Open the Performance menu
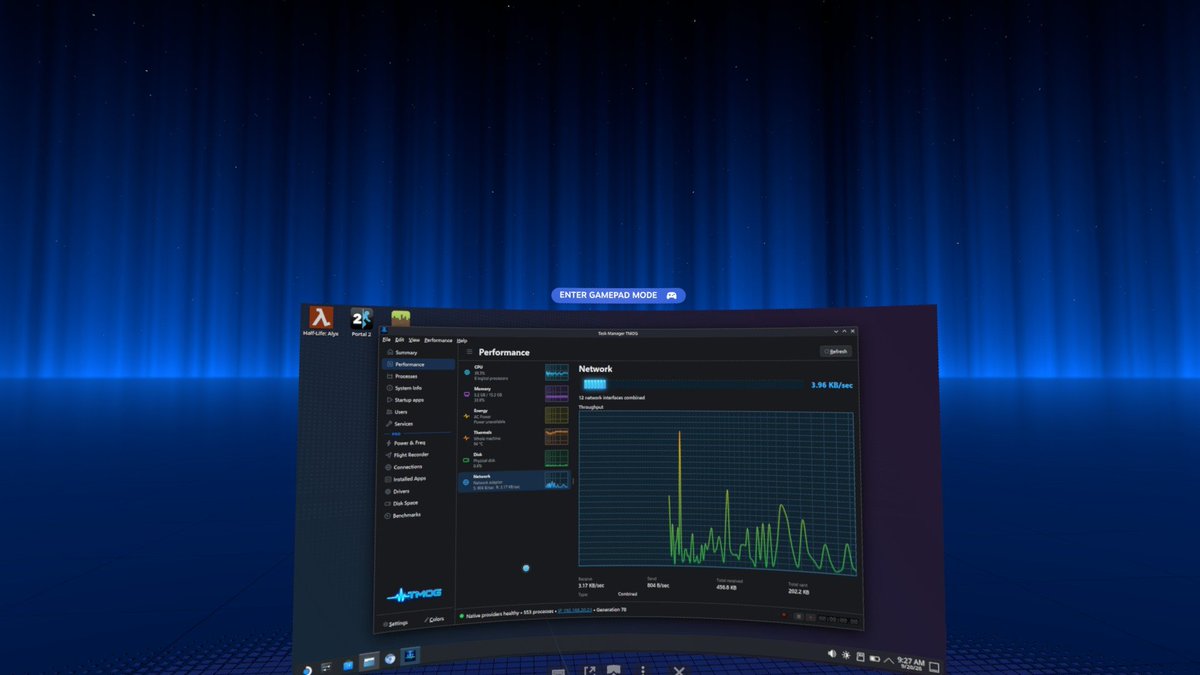 tap(438, 340)
